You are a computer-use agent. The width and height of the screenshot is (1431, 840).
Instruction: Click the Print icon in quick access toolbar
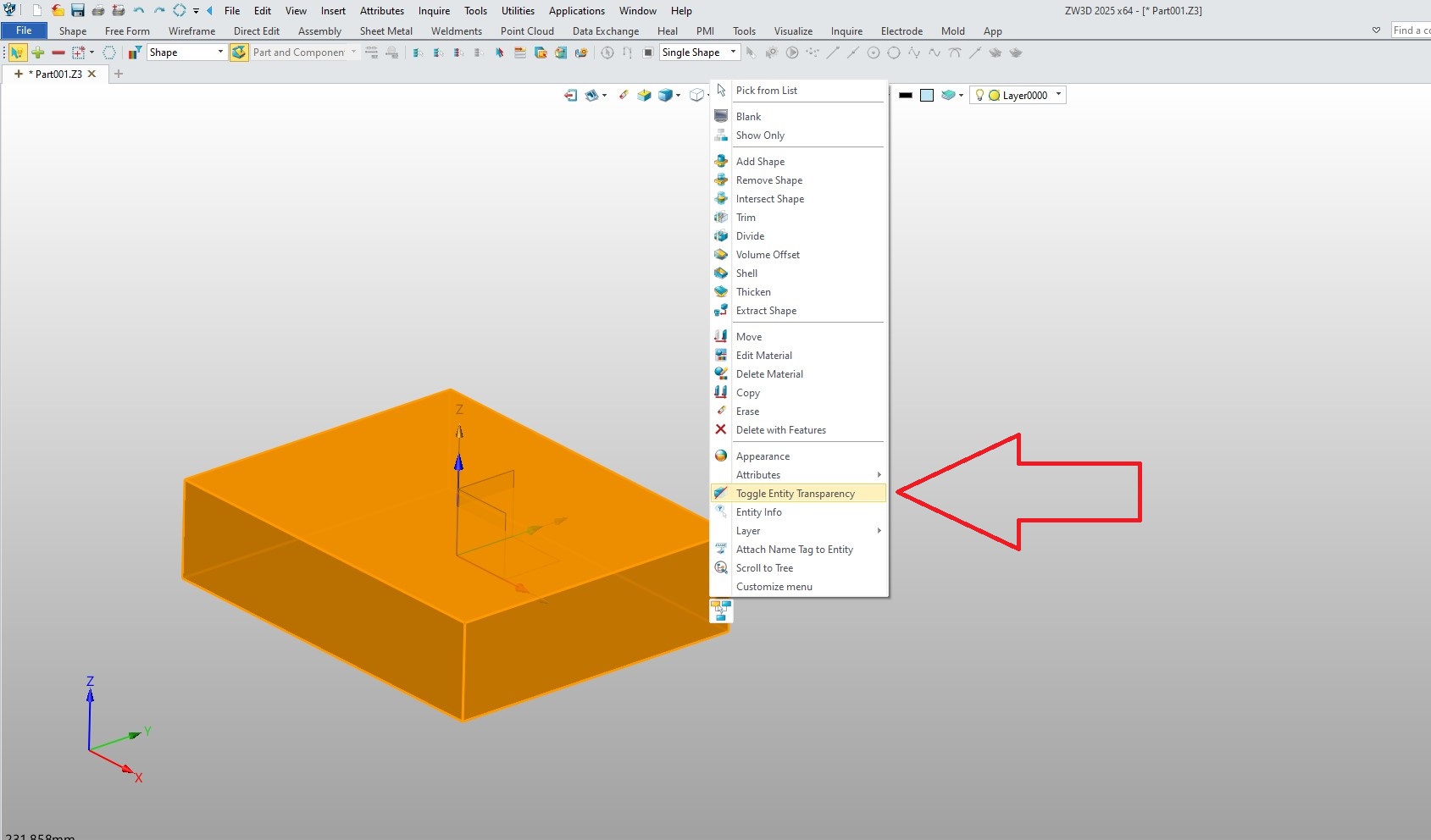(97, 10)
